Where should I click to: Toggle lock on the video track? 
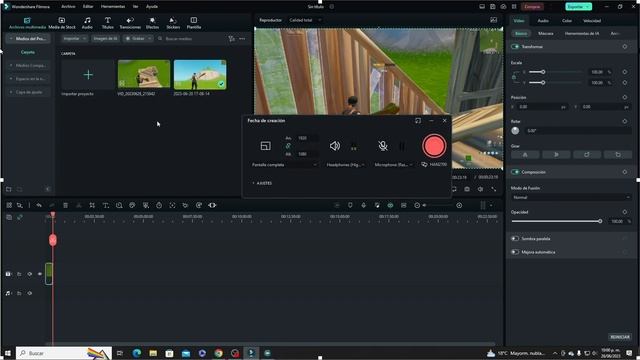pyautogui.click(x=19, y=274)
